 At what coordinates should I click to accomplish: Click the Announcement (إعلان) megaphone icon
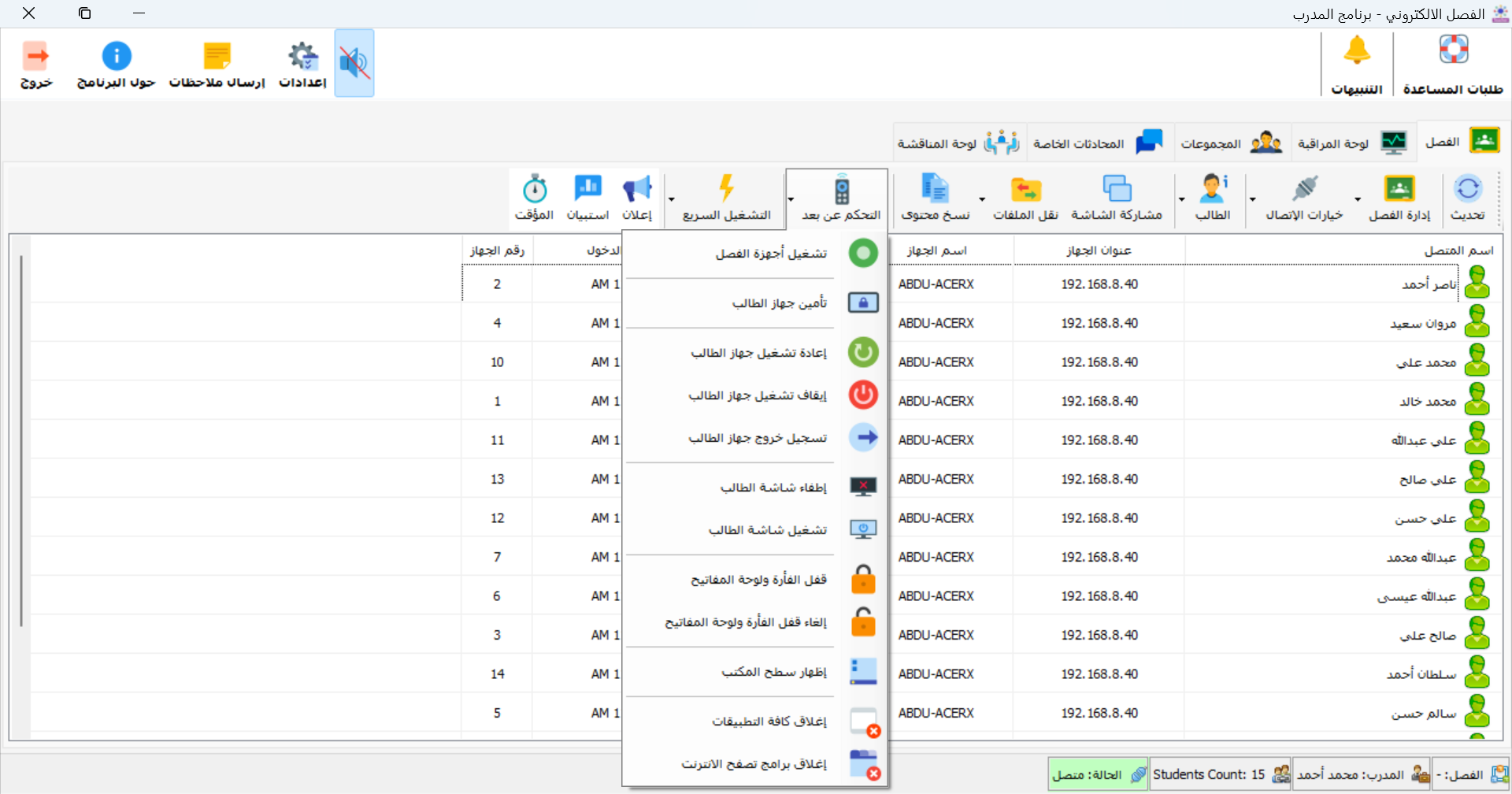[x=637, y=190]
